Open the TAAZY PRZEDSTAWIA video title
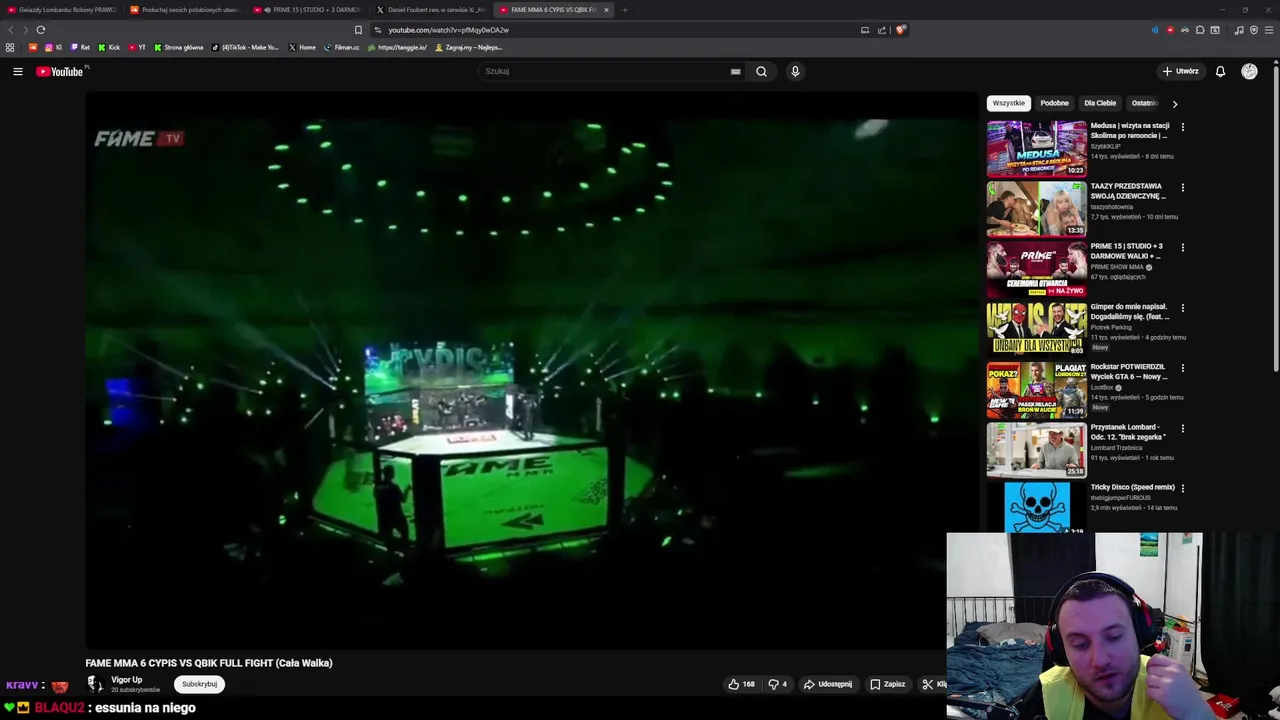This screenshot has width=1280, height=720. coord(1128,191)
